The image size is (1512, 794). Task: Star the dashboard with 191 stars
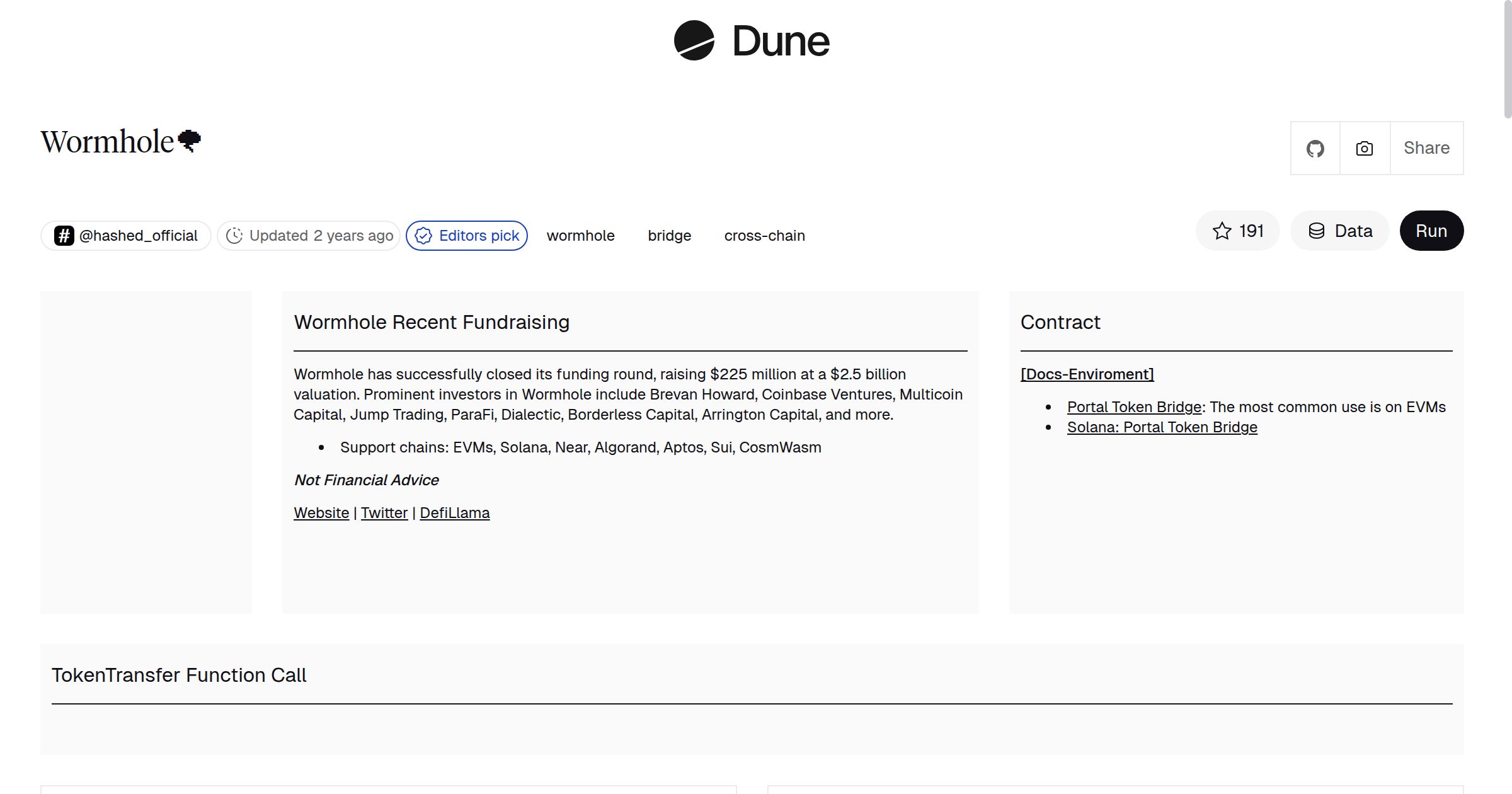1237,231
